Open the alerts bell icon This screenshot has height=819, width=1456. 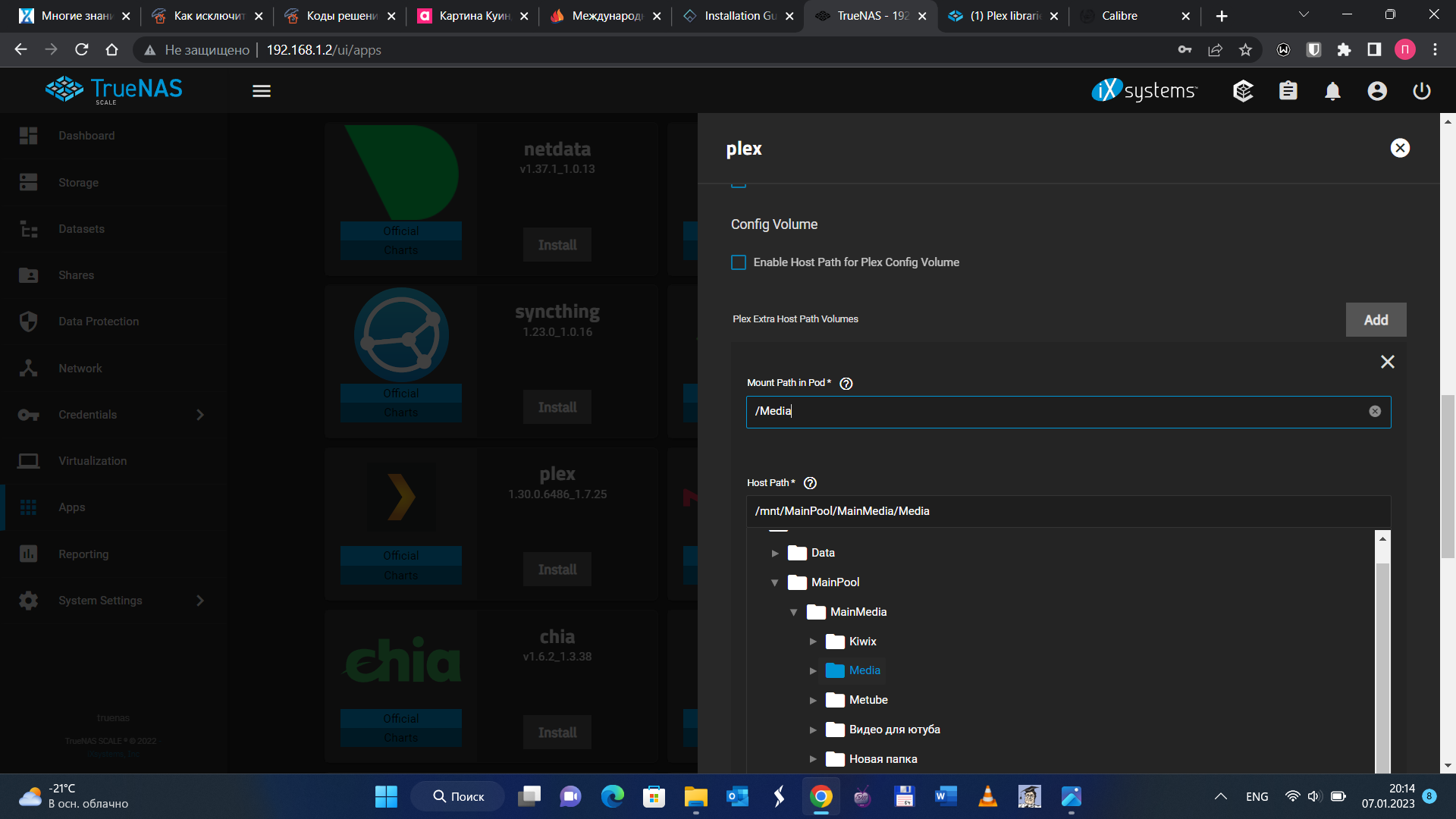[1332, 91]
